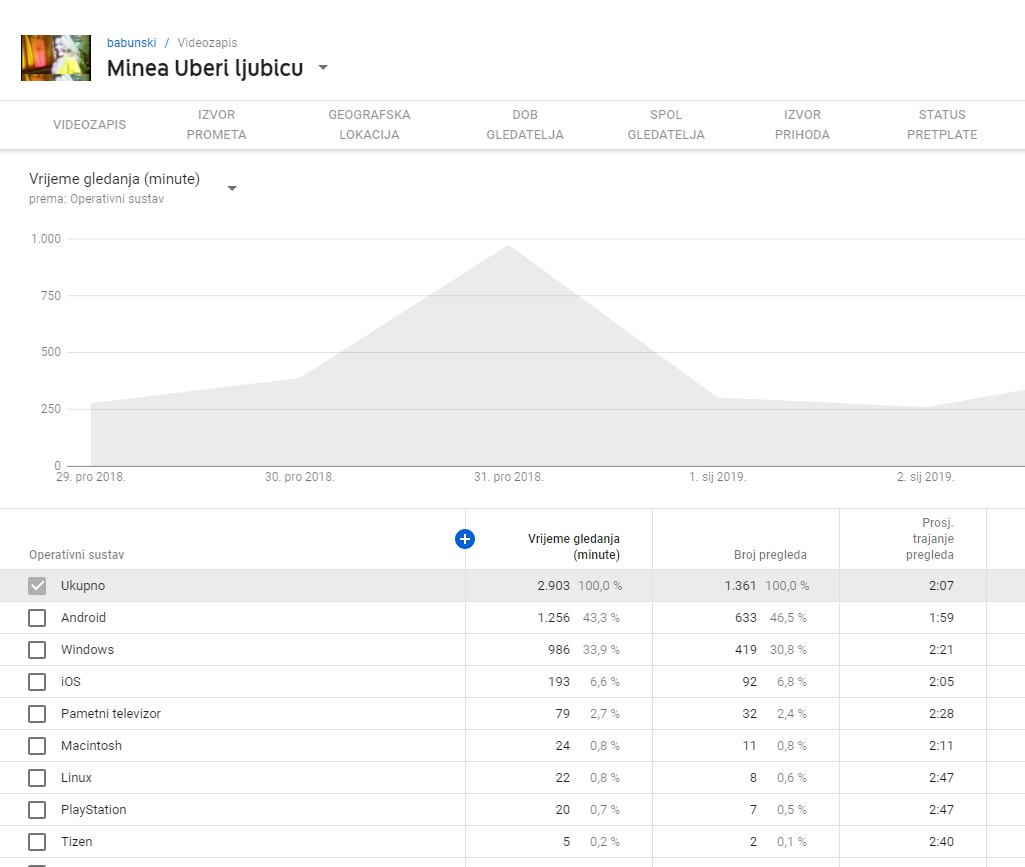Check the Android row checkbox
This screenshot has height=867, width=1025.
[37, 618]
